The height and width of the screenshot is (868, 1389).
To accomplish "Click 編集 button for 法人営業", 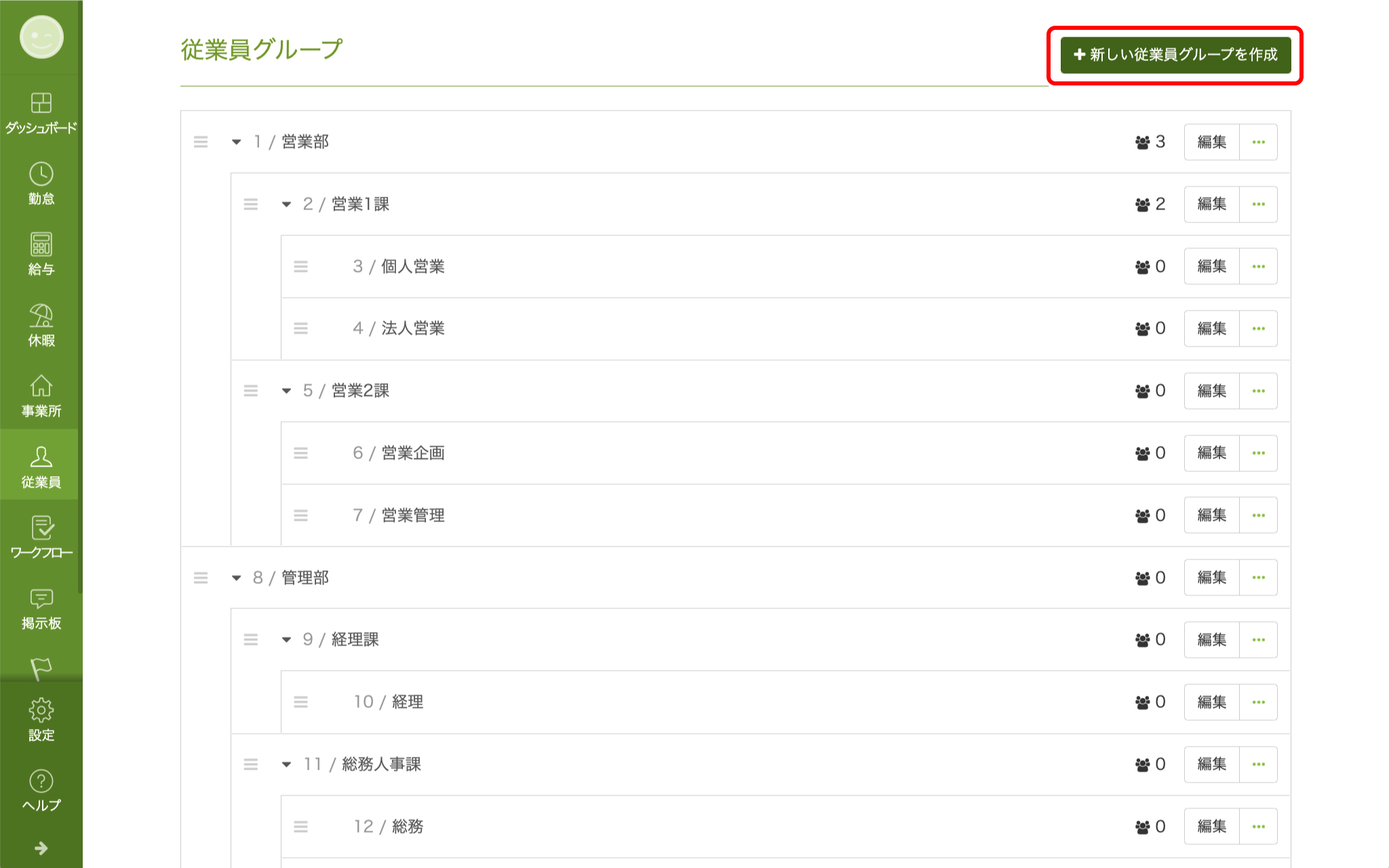I will coord(1212,329).
